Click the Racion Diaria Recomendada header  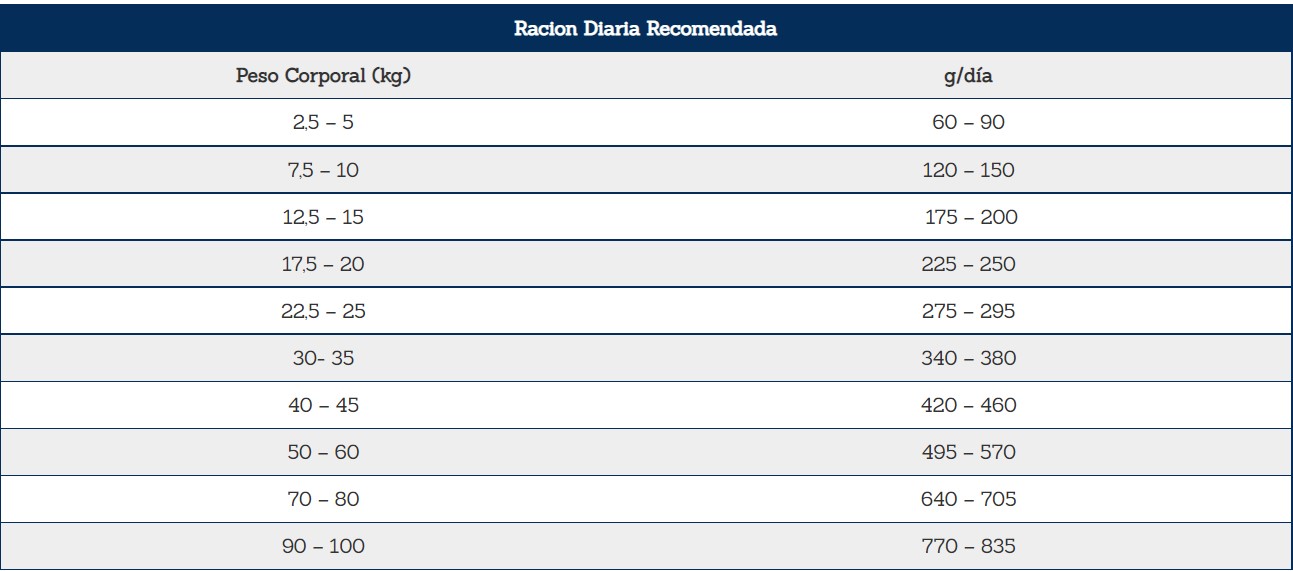(x=646, y=28)
